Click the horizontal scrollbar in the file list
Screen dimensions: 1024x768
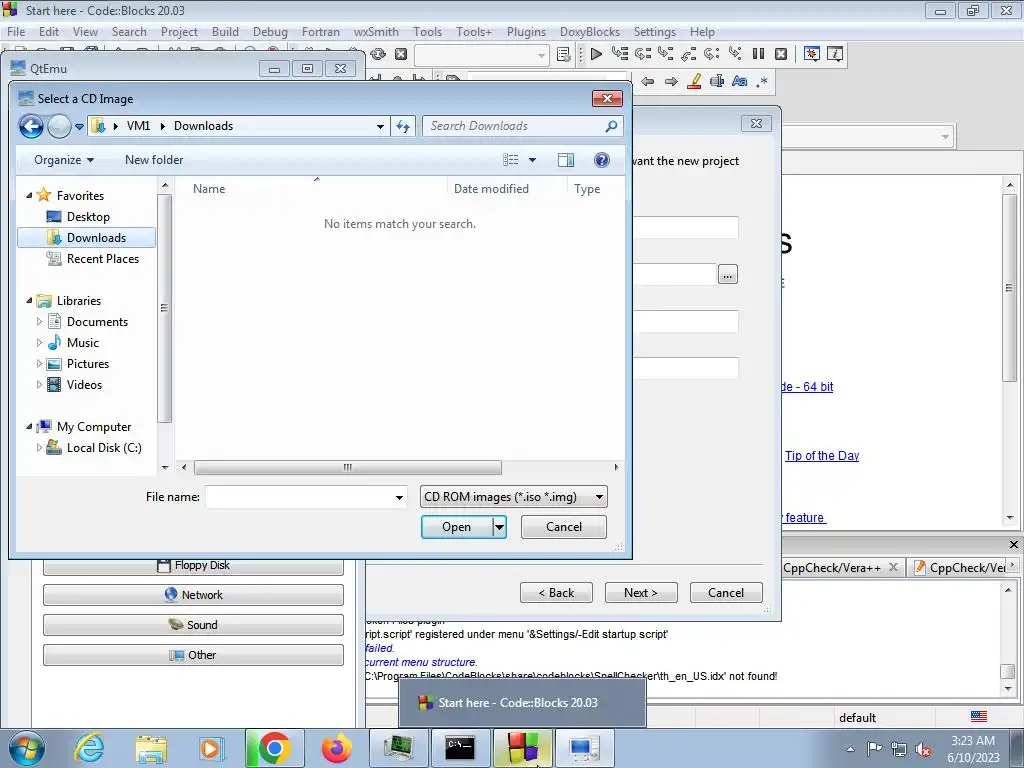(x=347, y=468)
